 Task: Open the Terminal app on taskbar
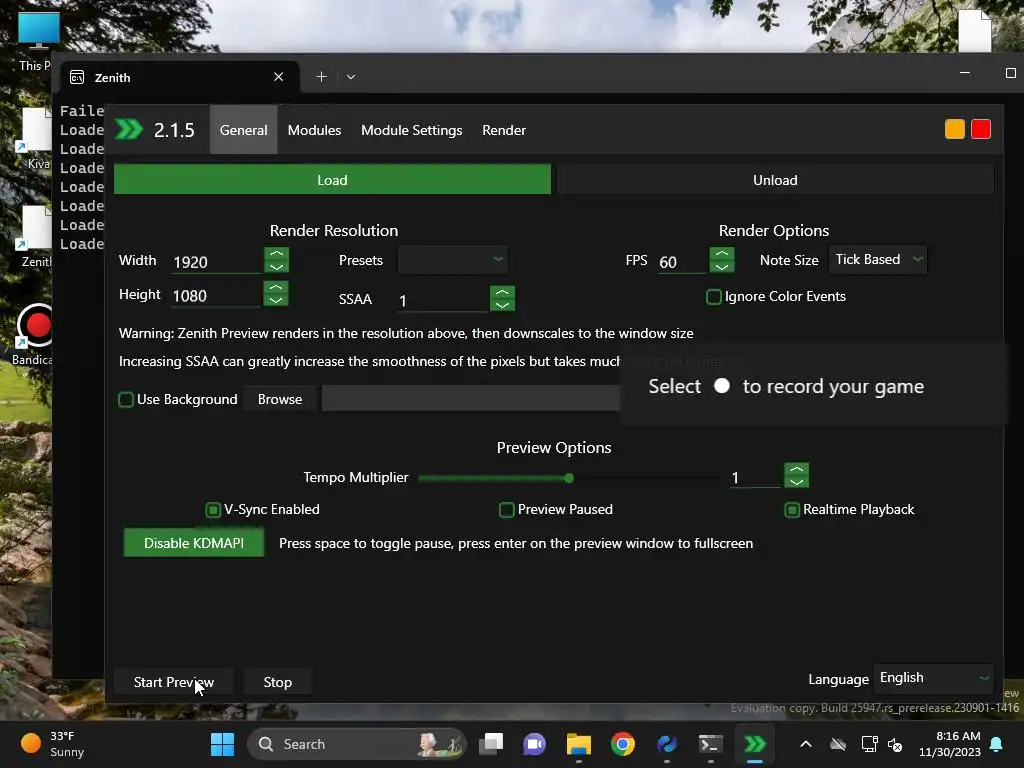(711, 744)
